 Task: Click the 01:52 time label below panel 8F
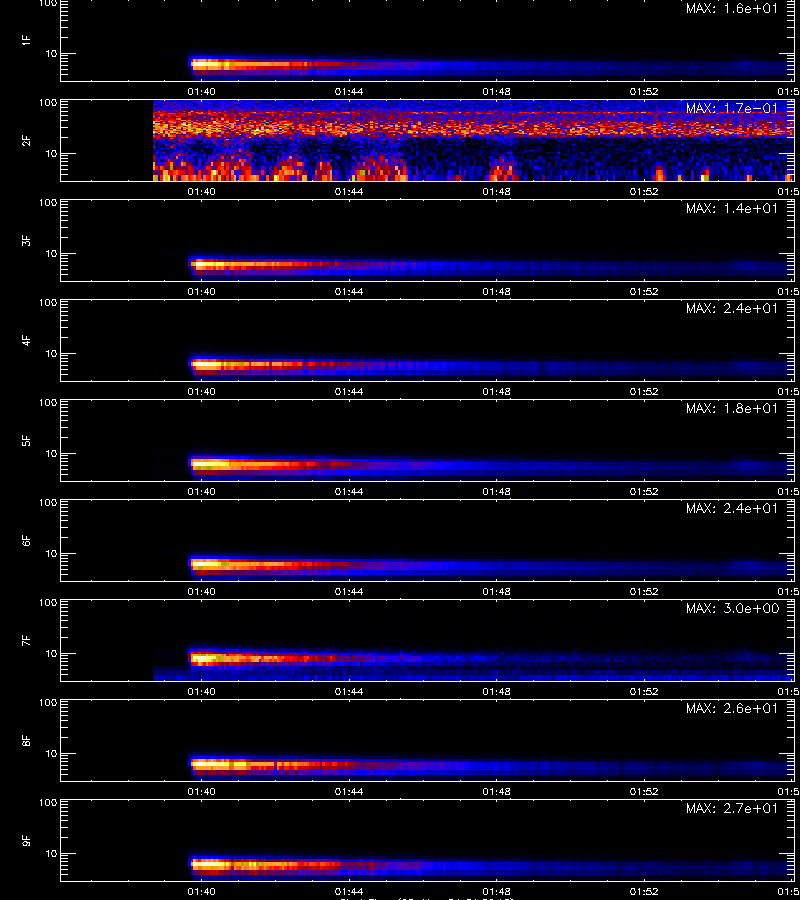(x=644, y=792)
